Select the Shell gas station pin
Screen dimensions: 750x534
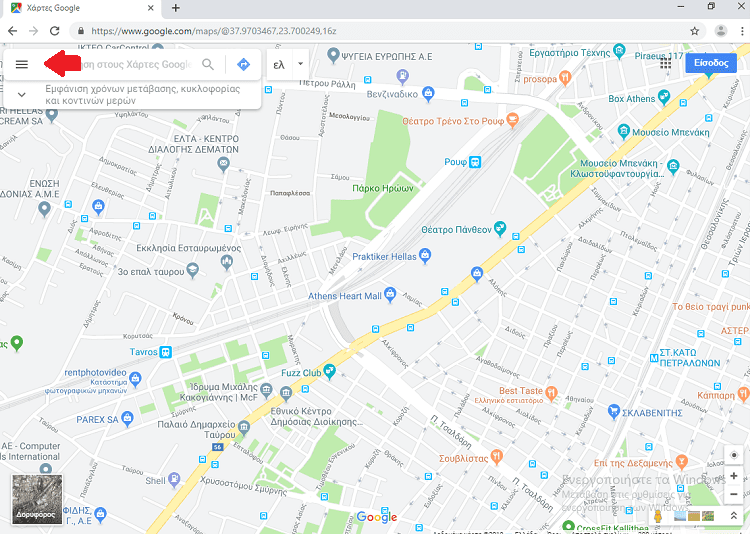[174, 480]
